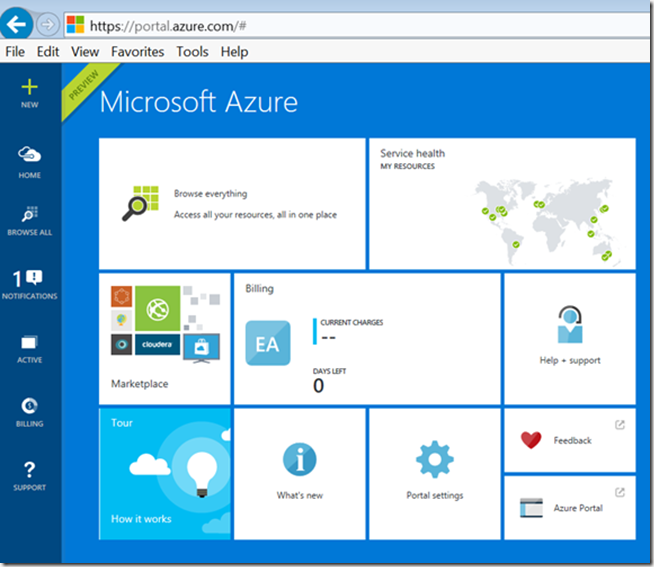Viewport: 654px width, 567px height.
Task: Open the Browse everything link
Action: pos(211,194)
